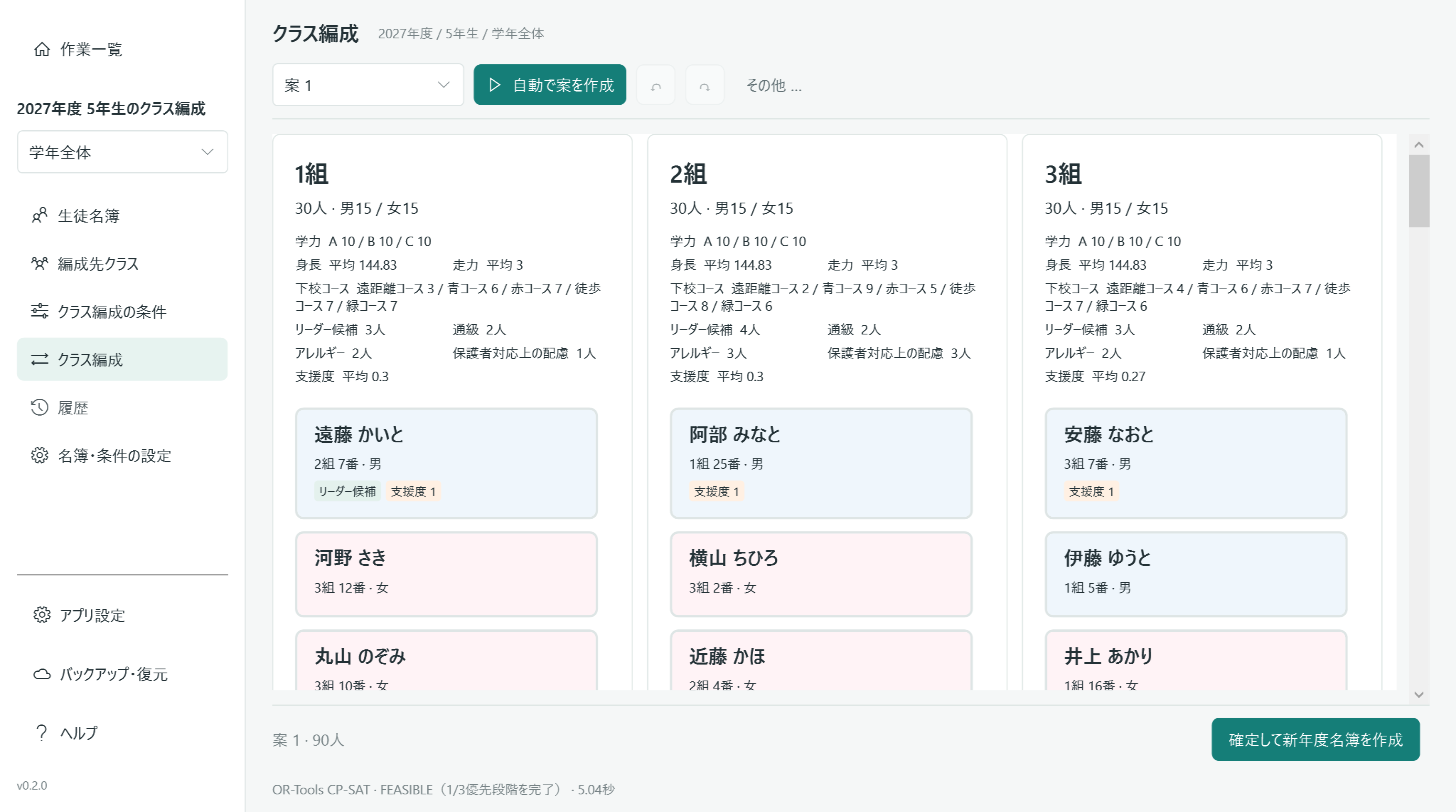Click リーダー候補 tag on 遠藤 かいと

point(347,491)
